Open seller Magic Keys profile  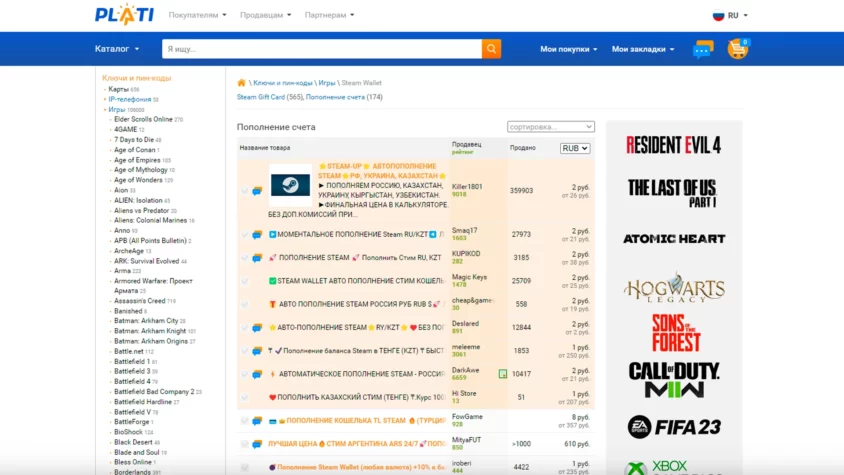[x=469, y=277]
